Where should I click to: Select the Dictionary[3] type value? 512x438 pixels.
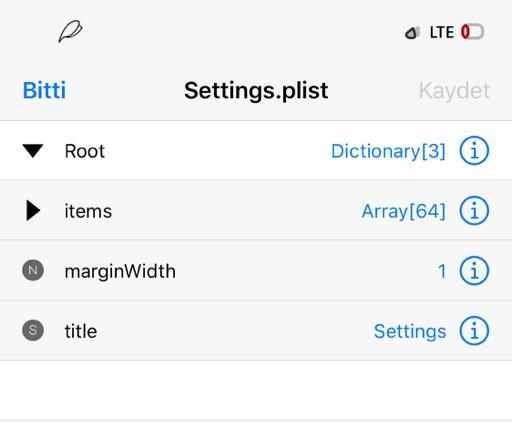tap(388, 151)
